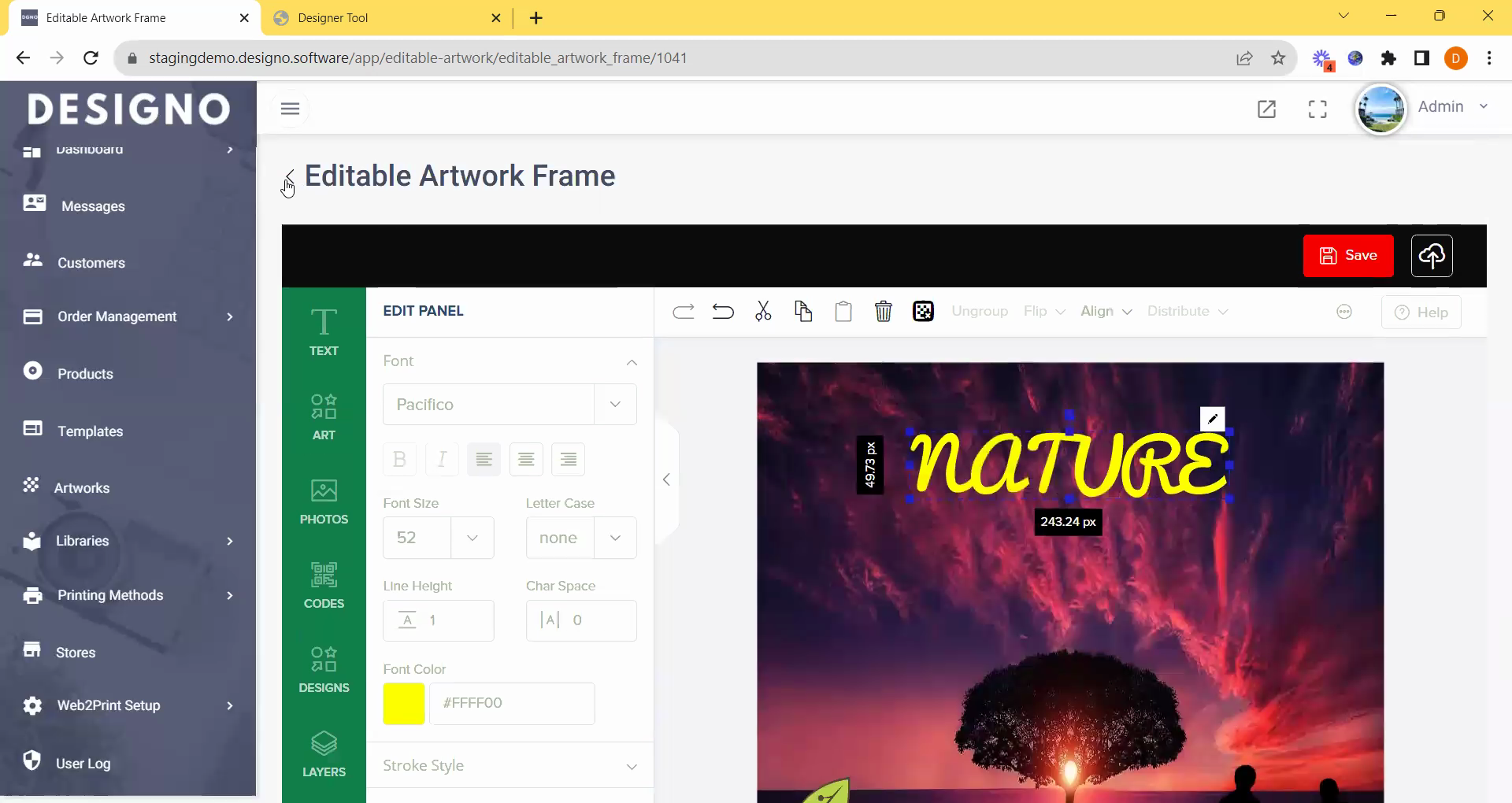Click the cloud upload icon
The width and height of the screenshot is (1512, 803).
click(x=1431, y=256)
